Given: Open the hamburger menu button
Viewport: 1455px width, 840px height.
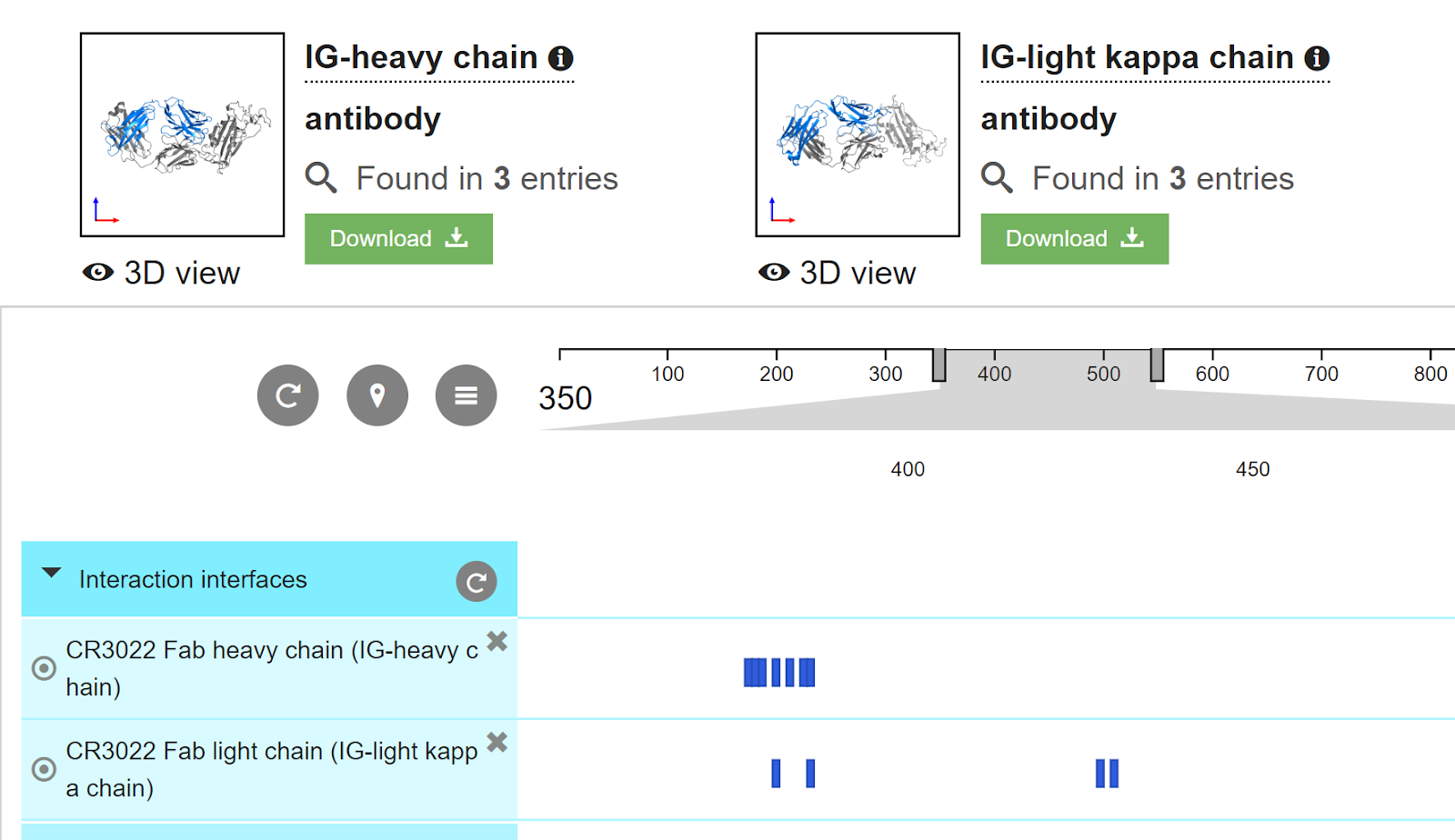Looking at the screenshot, I should pos(467,395).
